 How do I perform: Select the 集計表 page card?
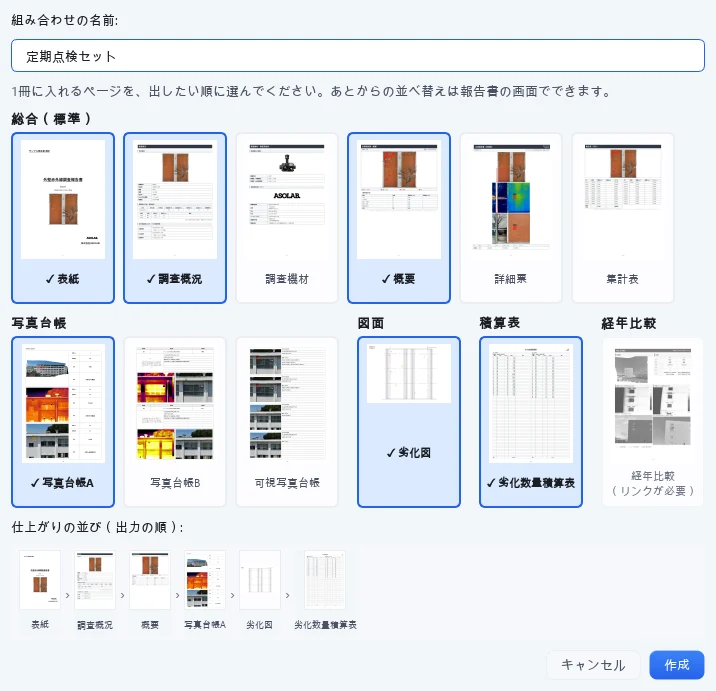(x=622, y=218)
